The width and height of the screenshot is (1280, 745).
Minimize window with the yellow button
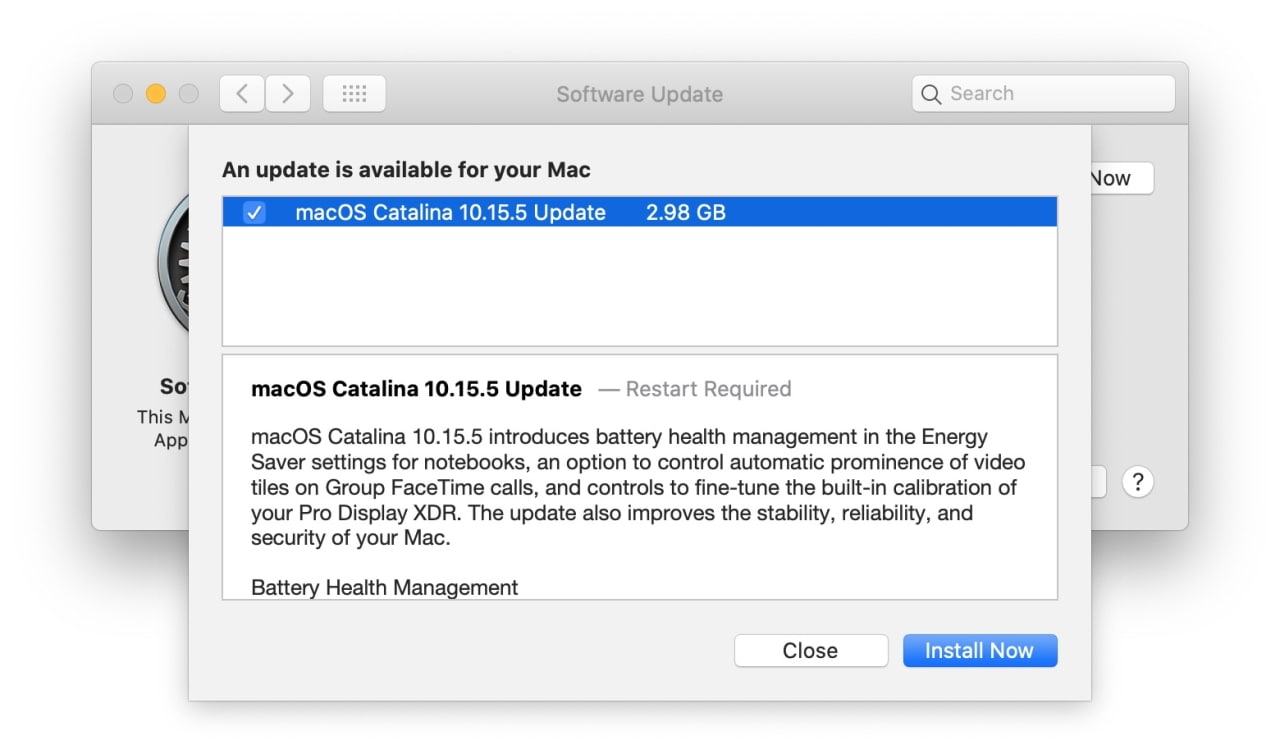(x=155, y=94)
